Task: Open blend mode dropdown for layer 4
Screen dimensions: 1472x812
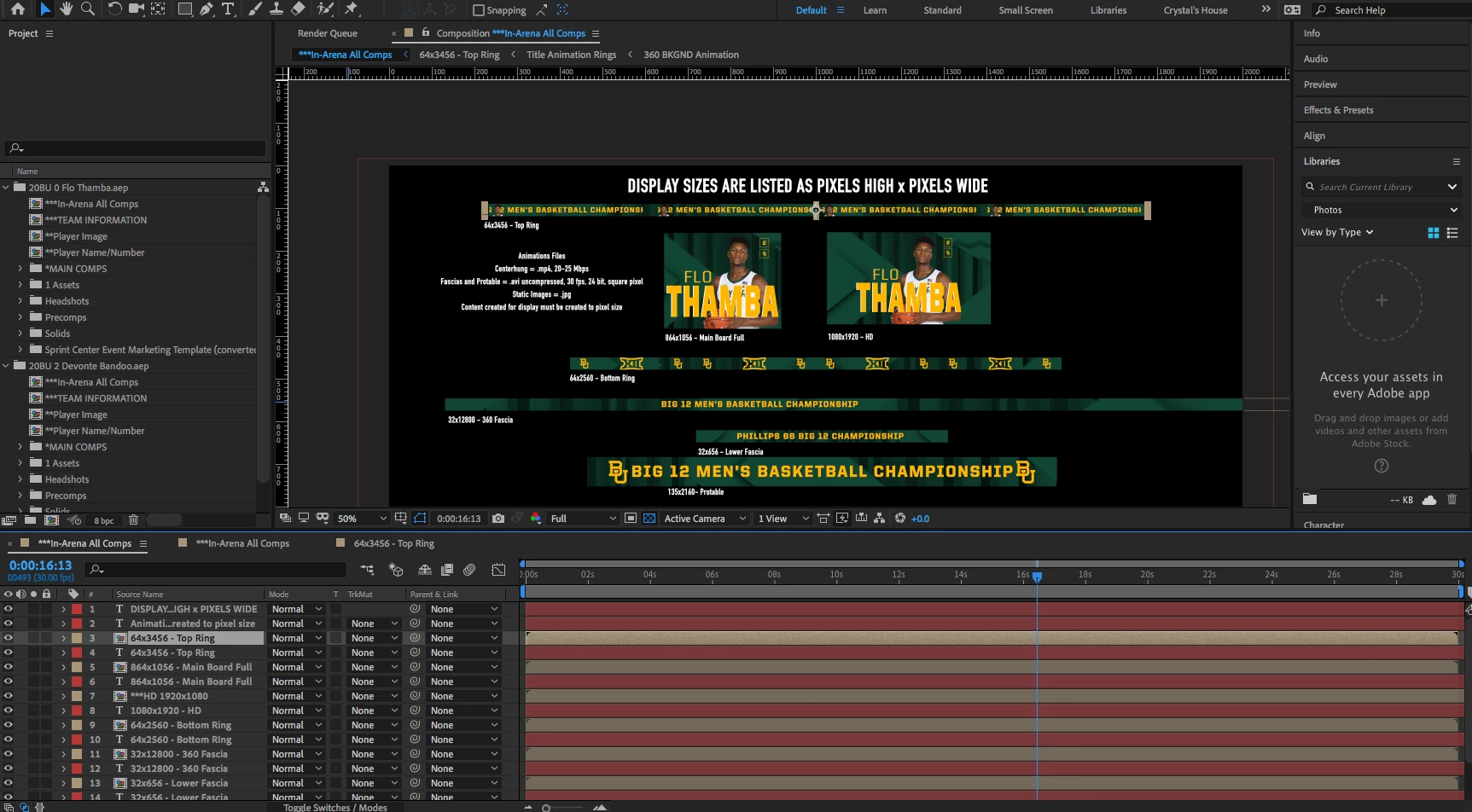Action: tap(296, 652)
